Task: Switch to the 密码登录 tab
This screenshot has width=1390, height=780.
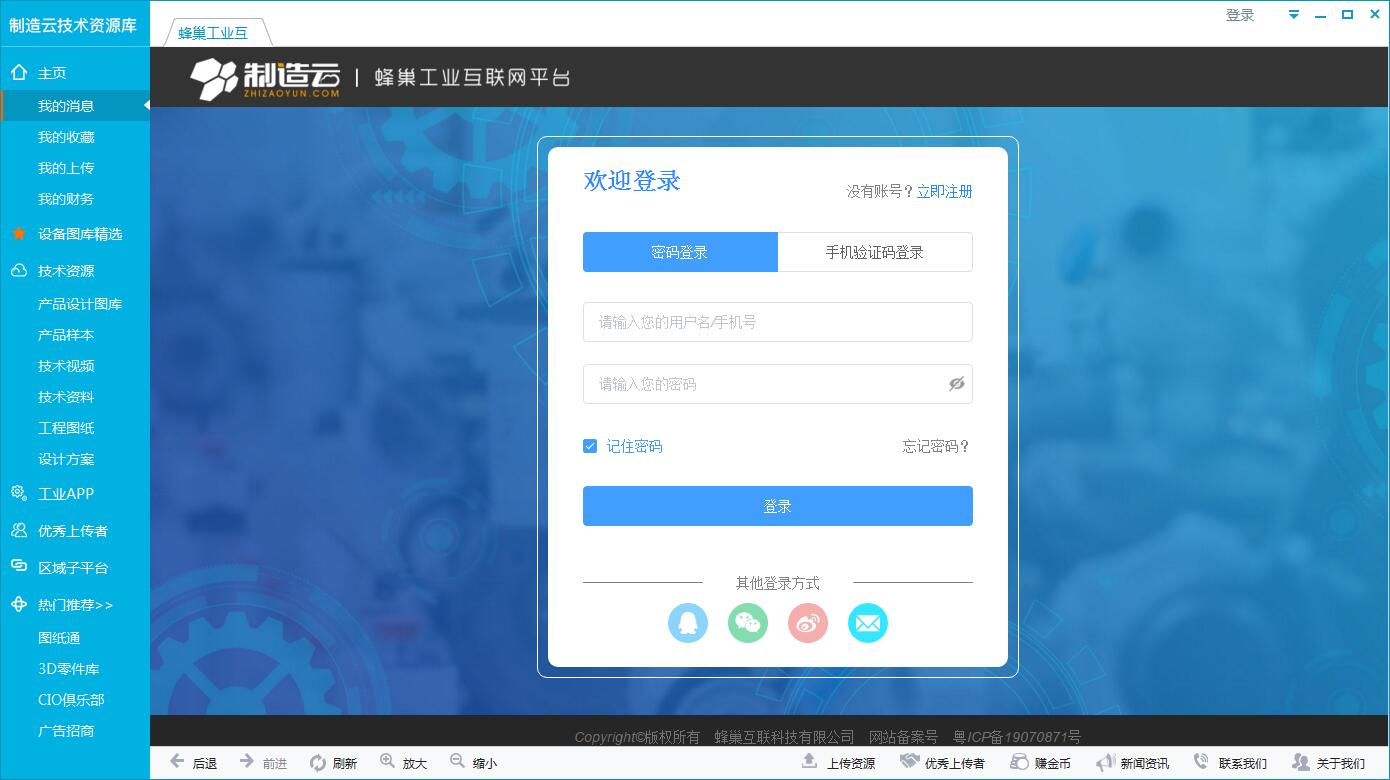Action: pyautogui.click(x=680, y=252)
